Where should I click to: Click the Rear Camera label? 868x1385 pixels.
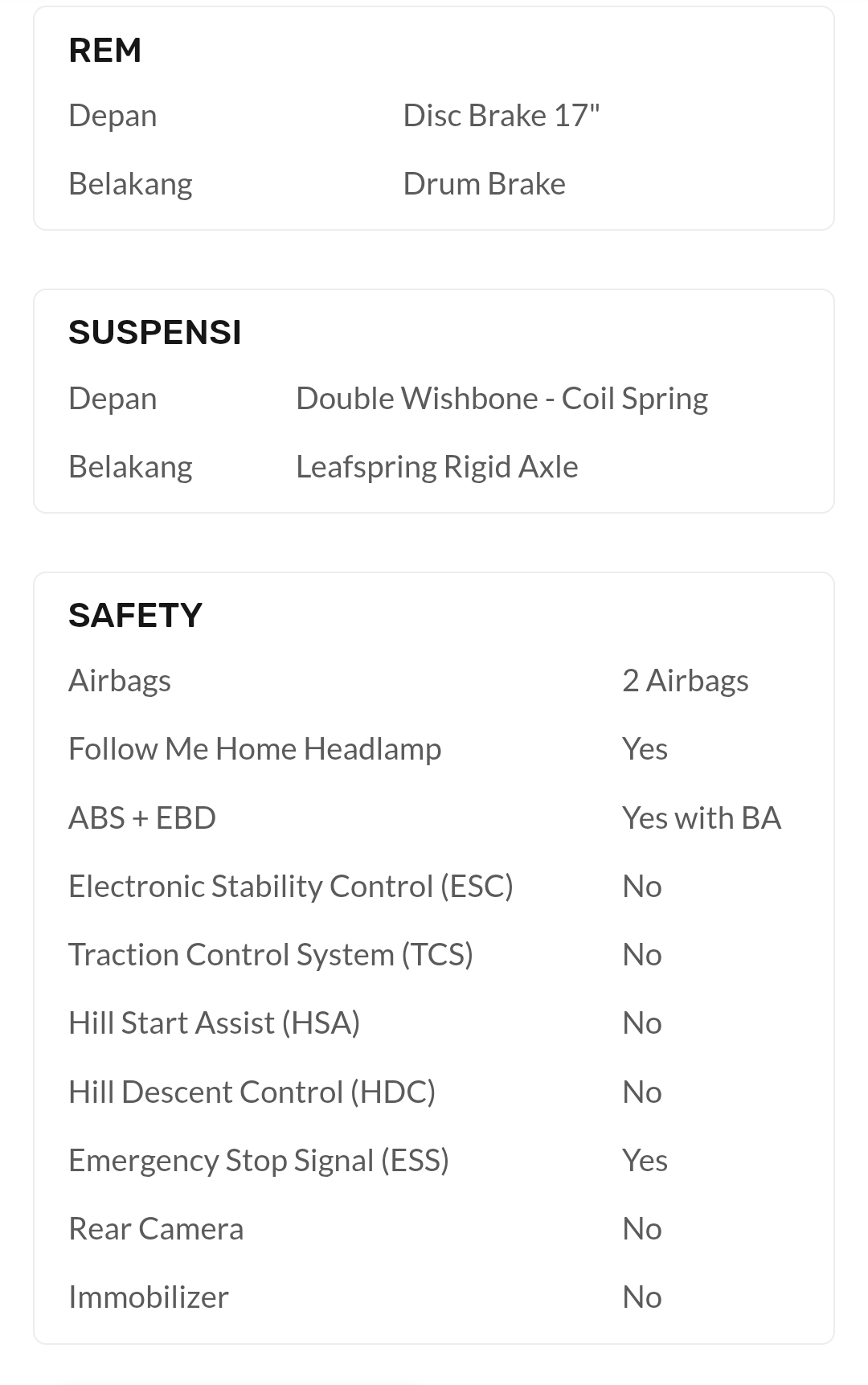pos(156,1229)
